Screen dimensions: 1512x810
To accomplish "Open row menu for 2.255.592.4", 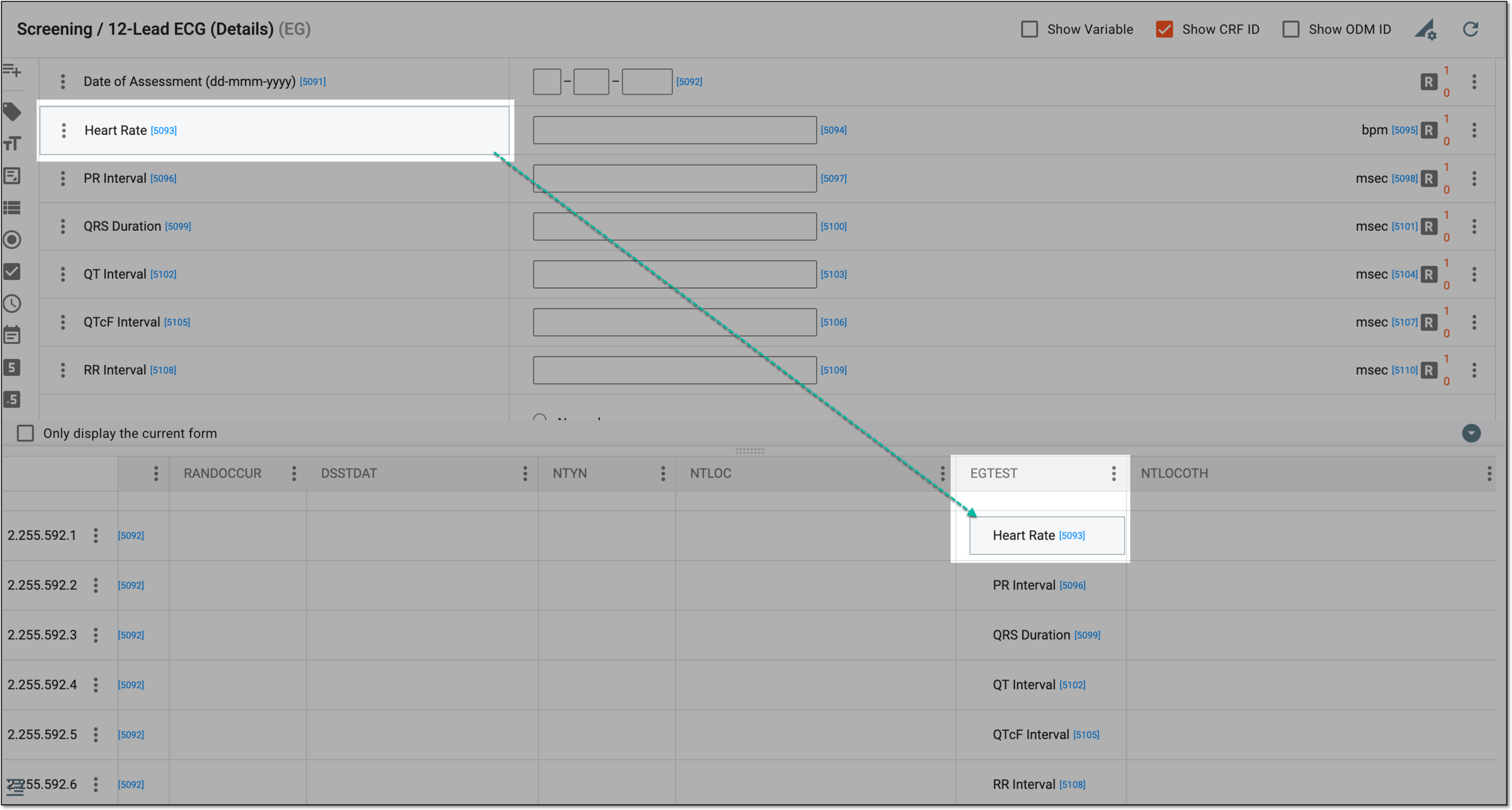I will click(x=96, y=685).
